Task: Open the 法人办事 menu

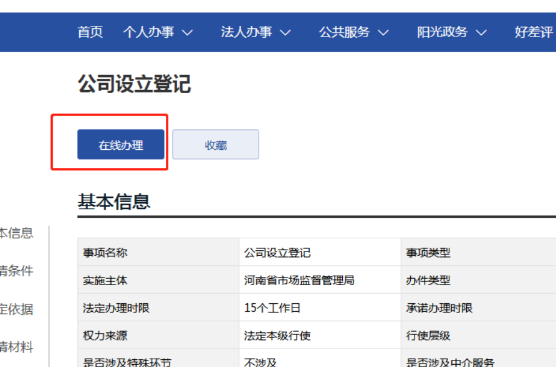Action: click(246, 32)
